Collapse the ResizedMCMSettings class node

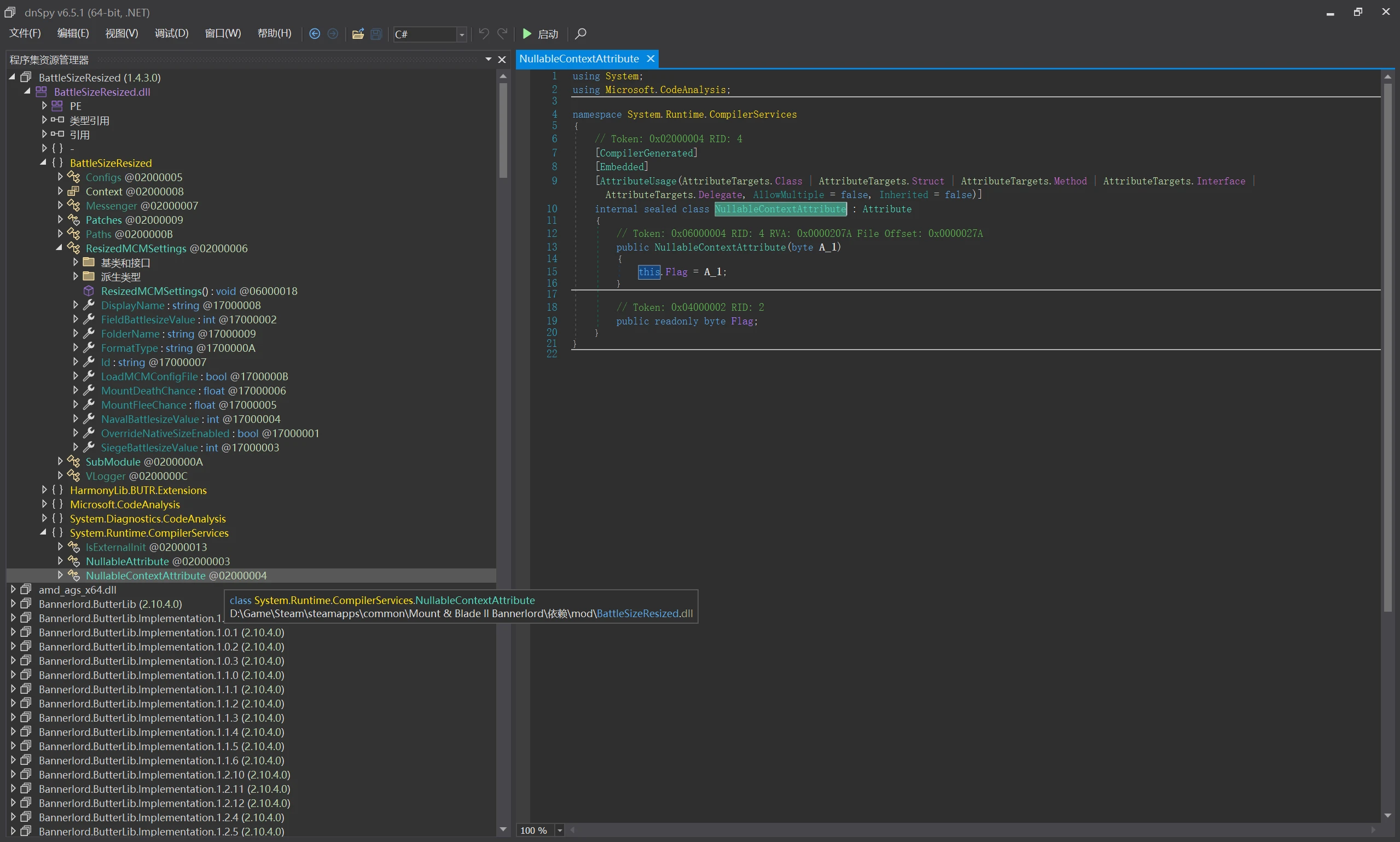point(59,248)
